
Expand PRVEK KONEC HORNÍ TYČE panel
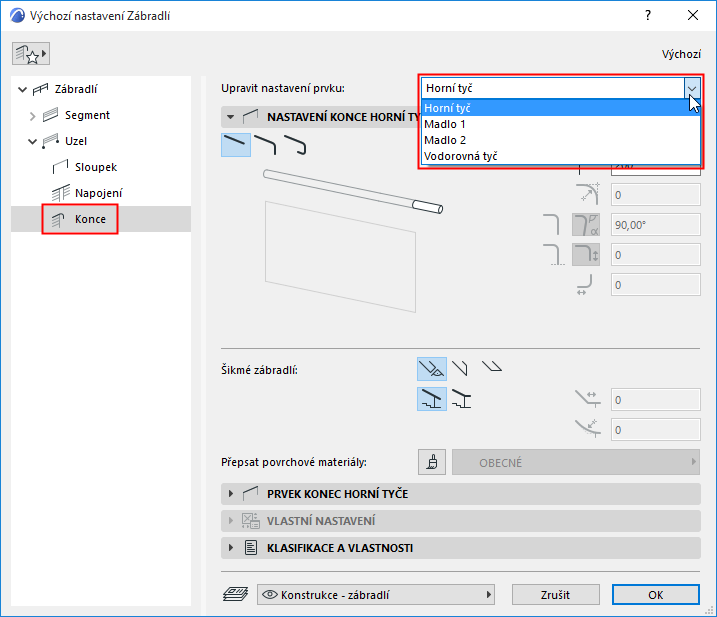click(231, 494)
